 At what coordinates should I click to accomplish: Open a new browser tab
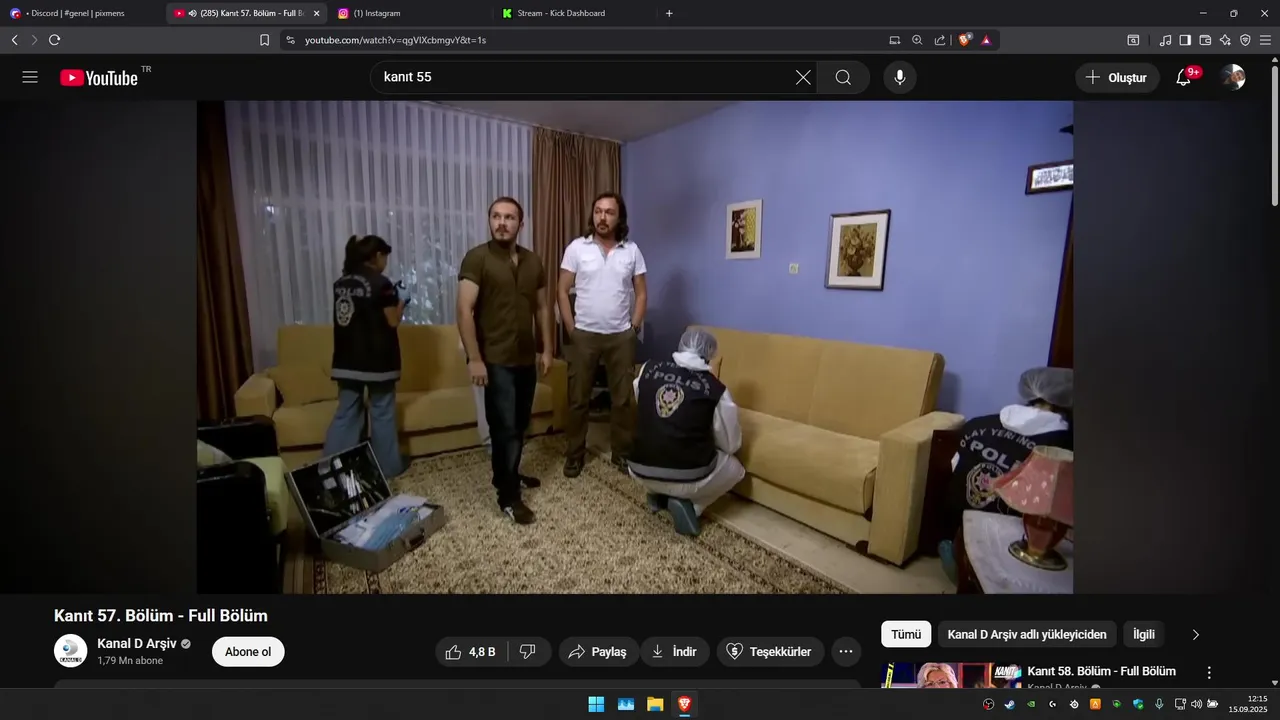click(669, 13)
